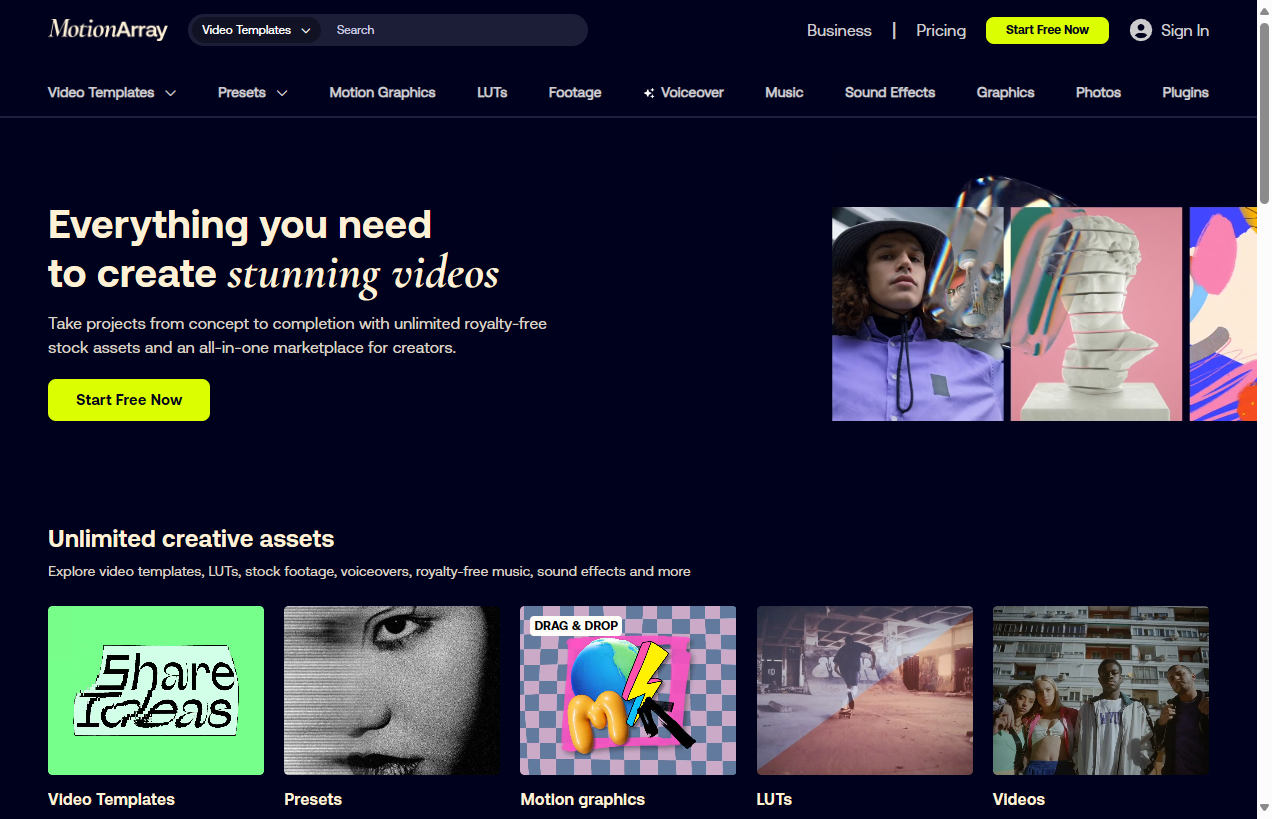
Task: Open the Motion Graphics nav item
Action: 382,92
